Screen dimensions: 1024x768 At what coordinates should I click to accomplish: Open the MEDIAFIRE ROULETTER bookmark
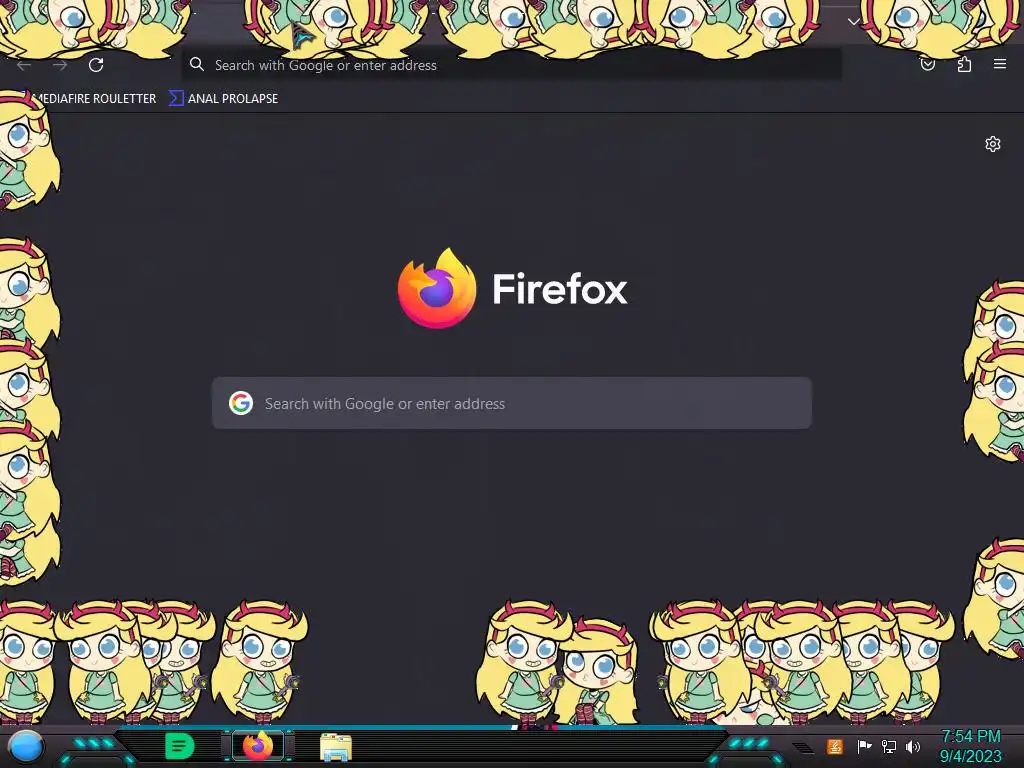pos(89,99)
